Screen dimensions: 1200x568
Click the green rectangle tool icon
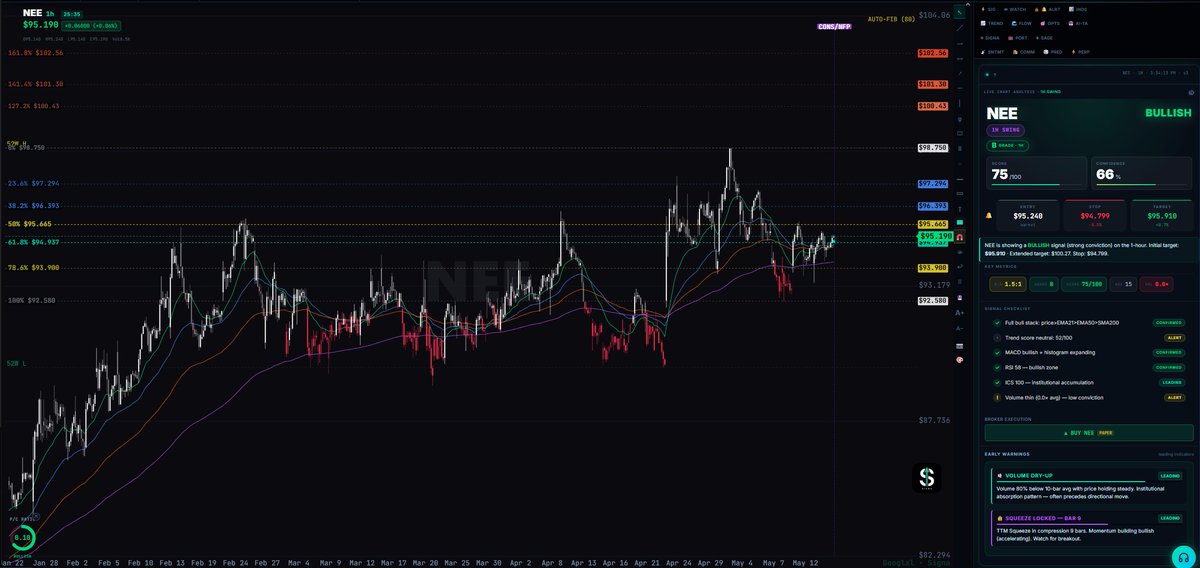pos(960,222)
